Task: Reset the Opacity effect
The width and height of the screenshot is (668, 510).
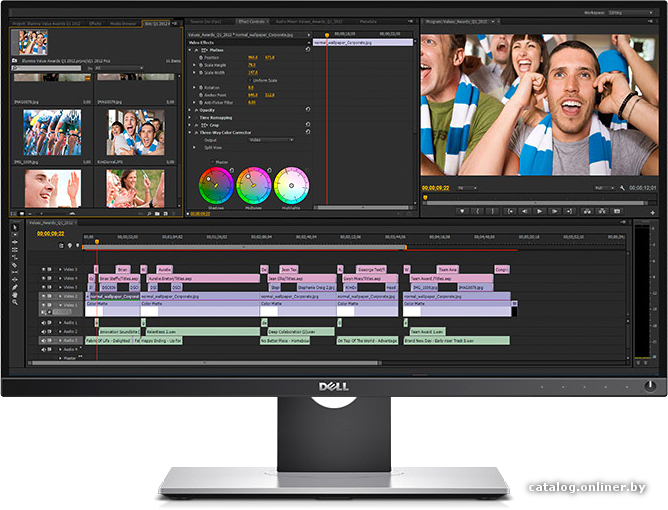Action: 308,109
